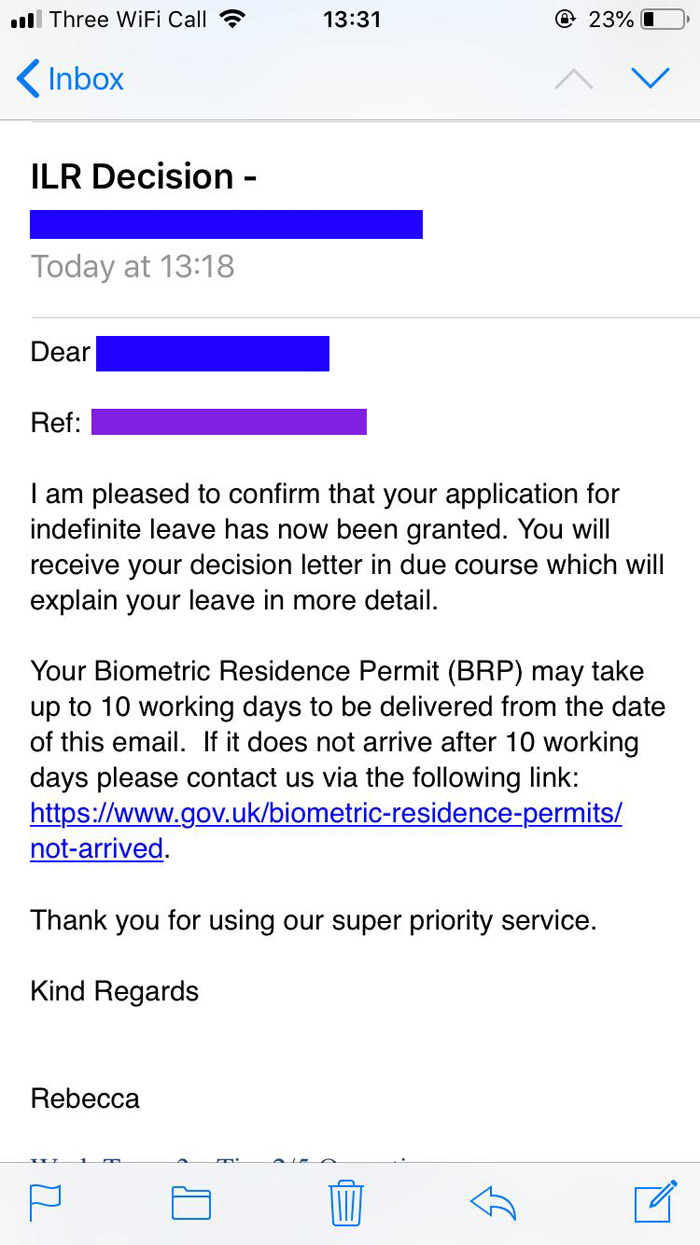
Task: Open the gov.uk biometric-residence-permits link
Action: pos(326,813)
